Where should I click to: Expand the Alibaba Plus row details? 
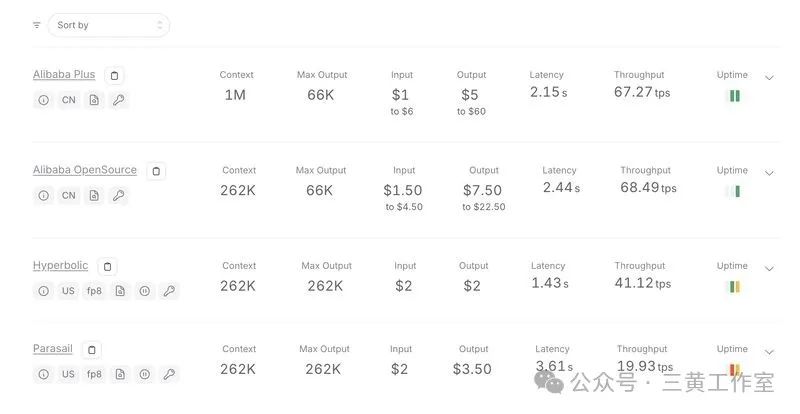769,78
